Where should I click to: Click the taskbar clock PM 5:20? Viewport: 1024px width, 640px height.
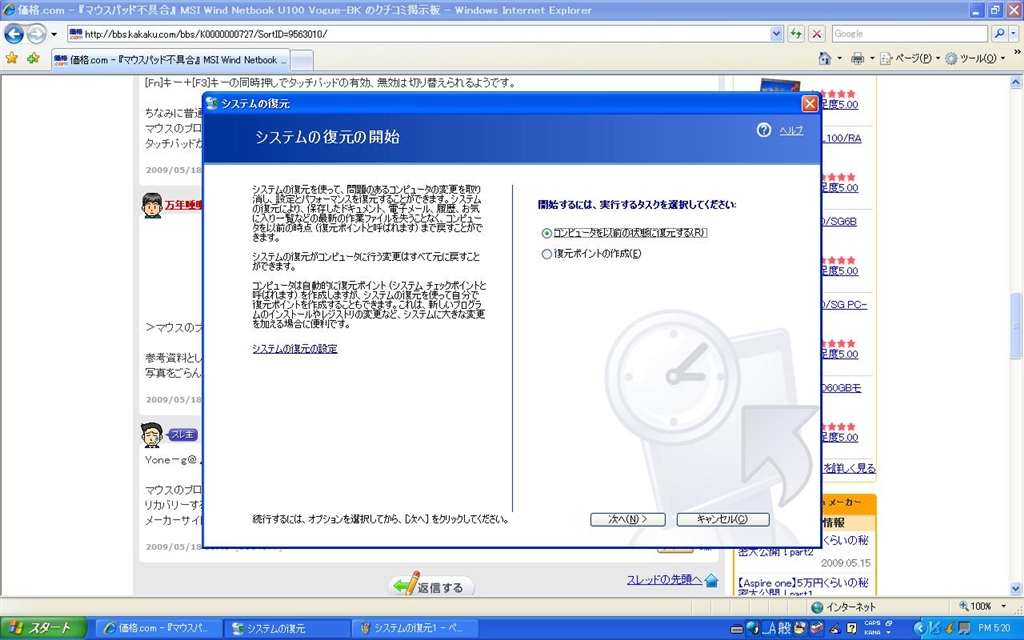994,628
